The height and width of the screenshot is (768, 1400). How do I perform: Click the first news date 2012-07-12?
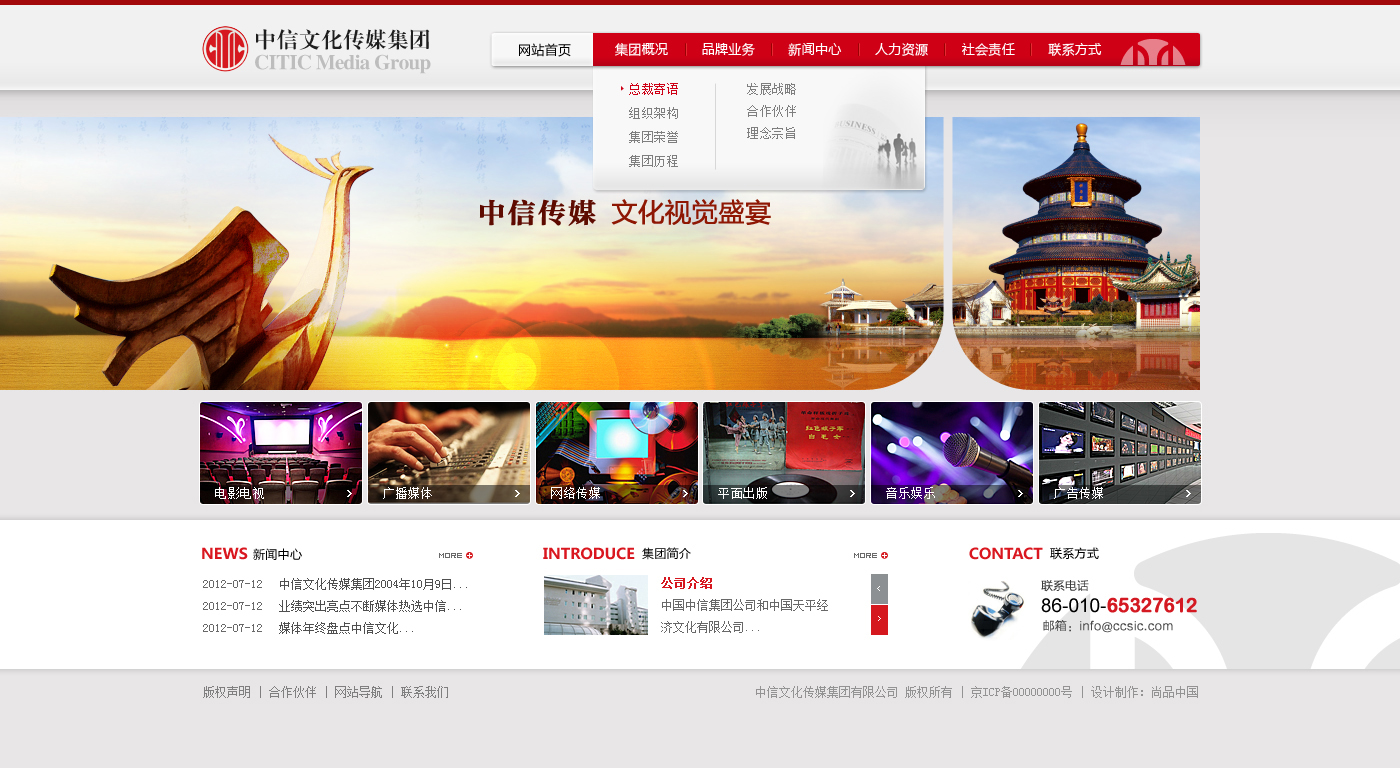(x=232, y=584)
